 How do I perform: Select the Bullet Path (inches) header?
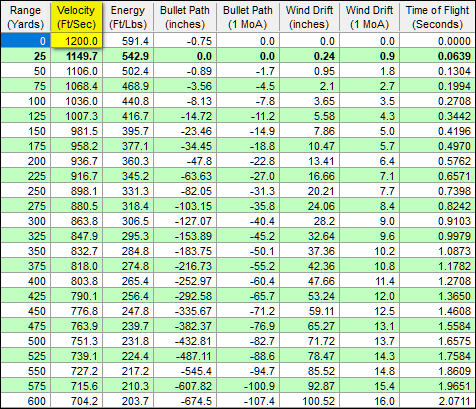click(185, 17)
